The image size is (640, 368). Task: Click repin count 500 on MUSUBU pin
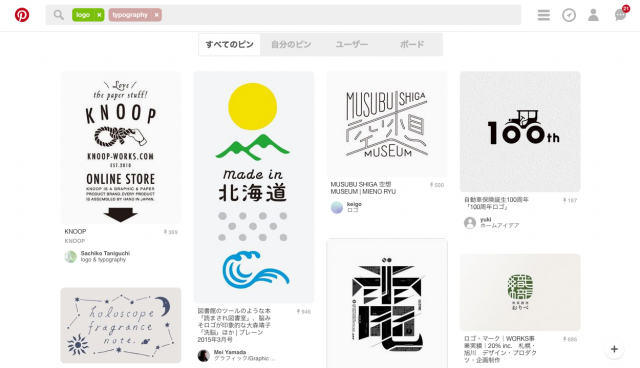click(x=437, y=185)
